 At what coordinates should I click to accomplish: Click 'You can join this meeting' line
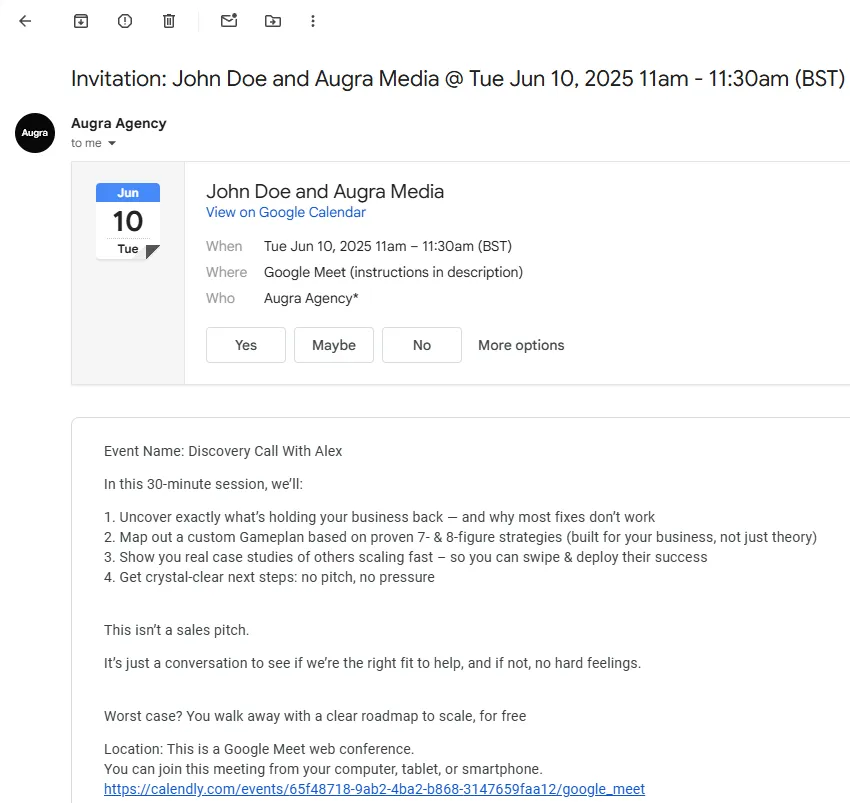coord(323,769)
